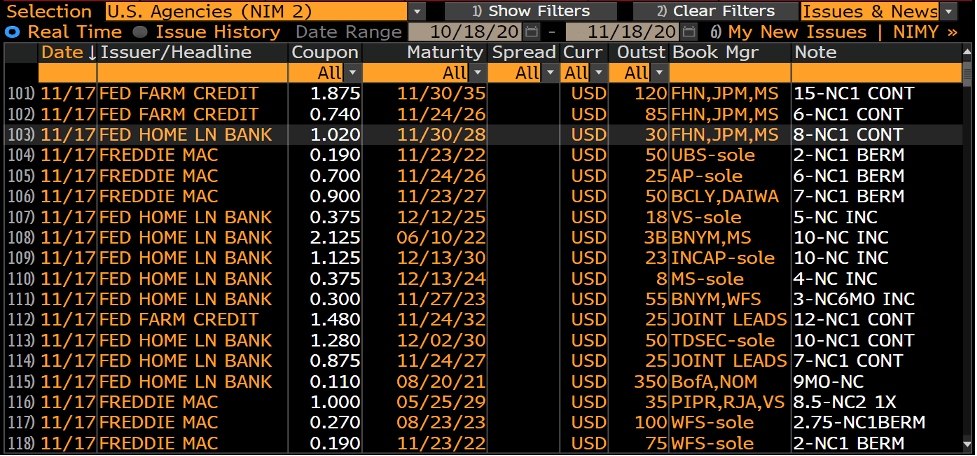Click the Coupon column header
This screenshot has width=977, height=456.
pyautogui.click(x=325, y=53)
